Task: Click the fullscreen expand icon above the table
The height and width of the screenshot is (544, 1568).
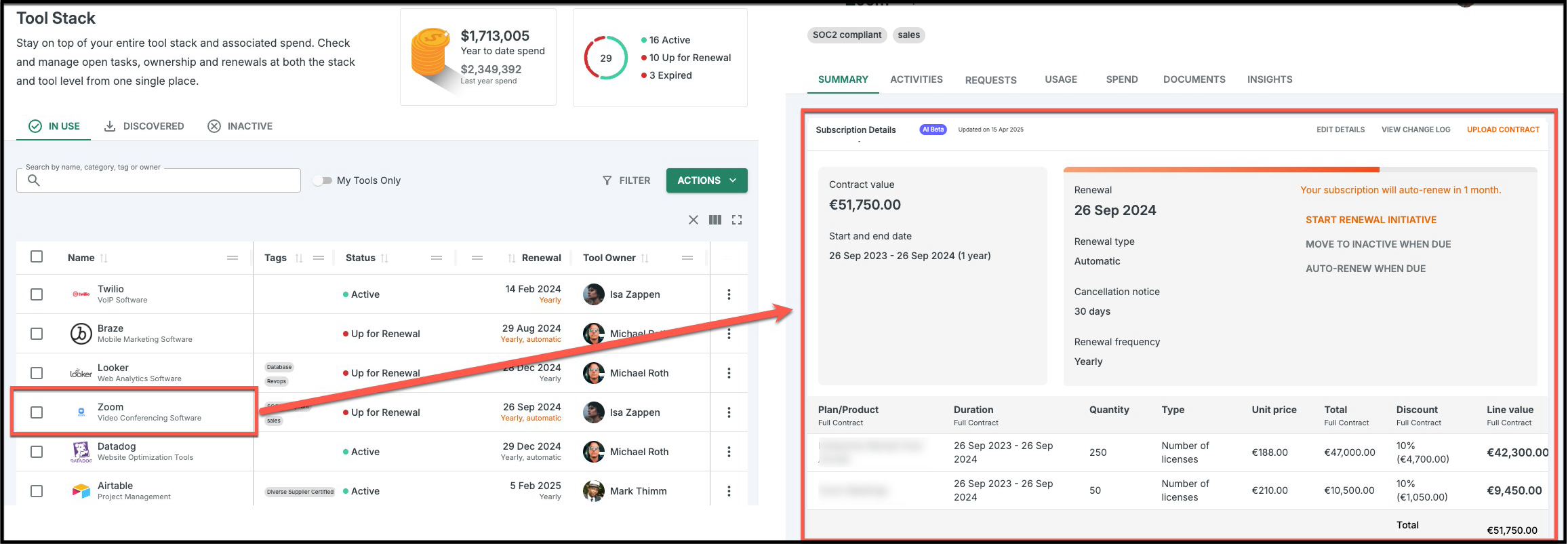Action: click(737, 220)
